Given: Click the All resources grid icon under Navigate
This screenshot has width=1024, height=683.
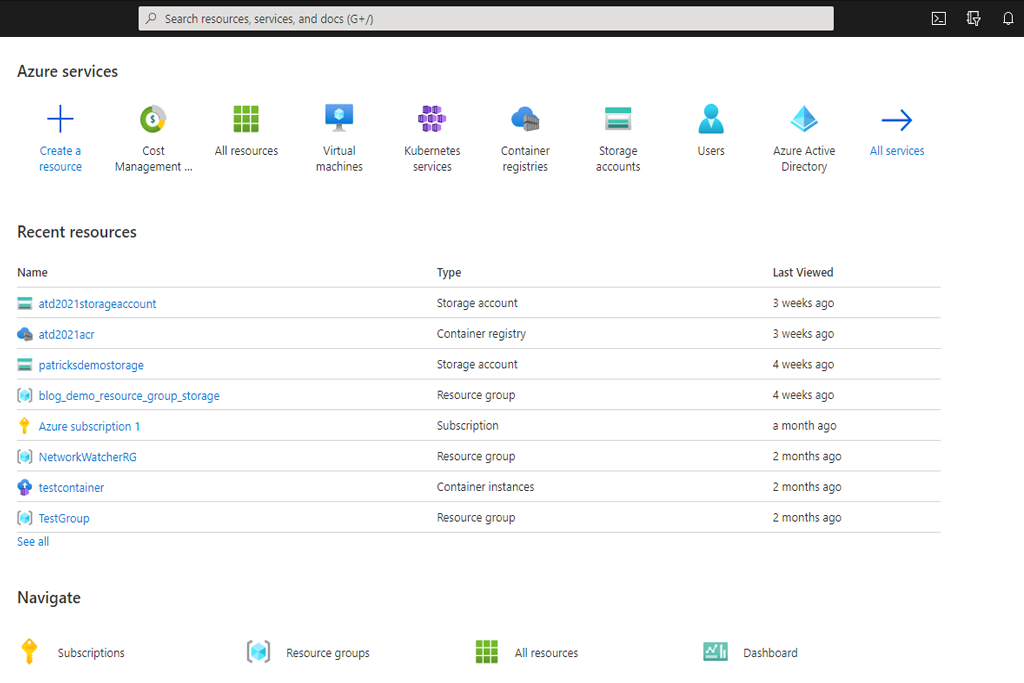Looking at the screenshot, I should click(x=487, y=652).
